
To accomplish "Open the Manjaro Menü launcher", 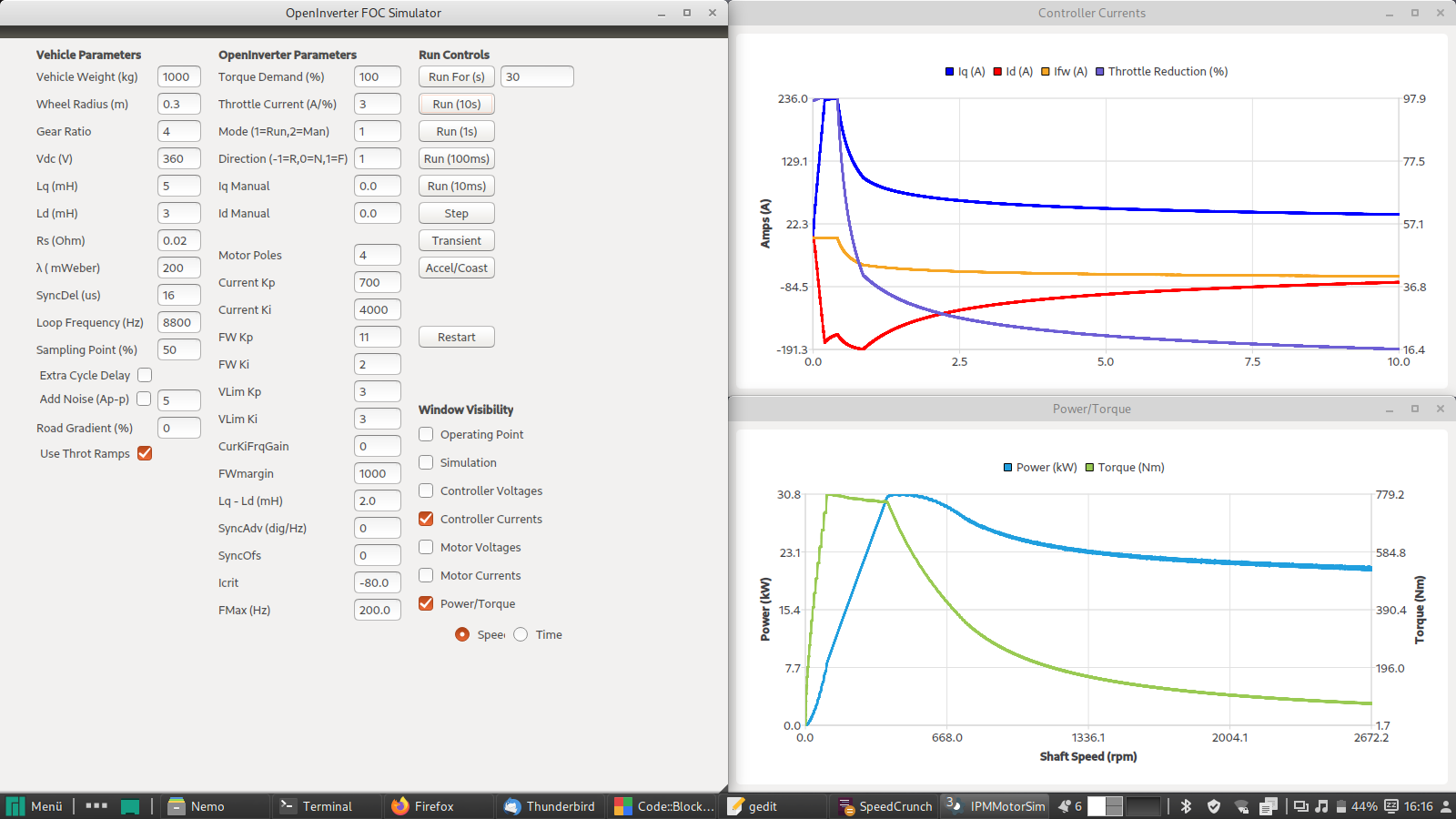I will 35,806.
